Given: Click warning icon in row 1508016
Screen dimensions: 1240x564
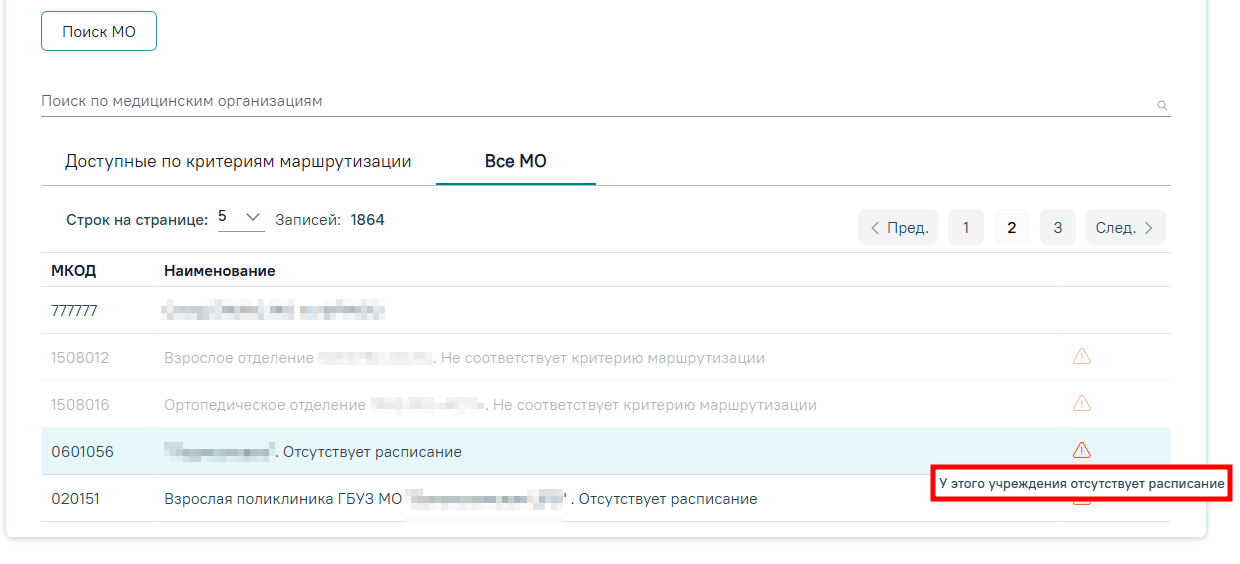Looking at the screenshot, I should (1081, 404).
